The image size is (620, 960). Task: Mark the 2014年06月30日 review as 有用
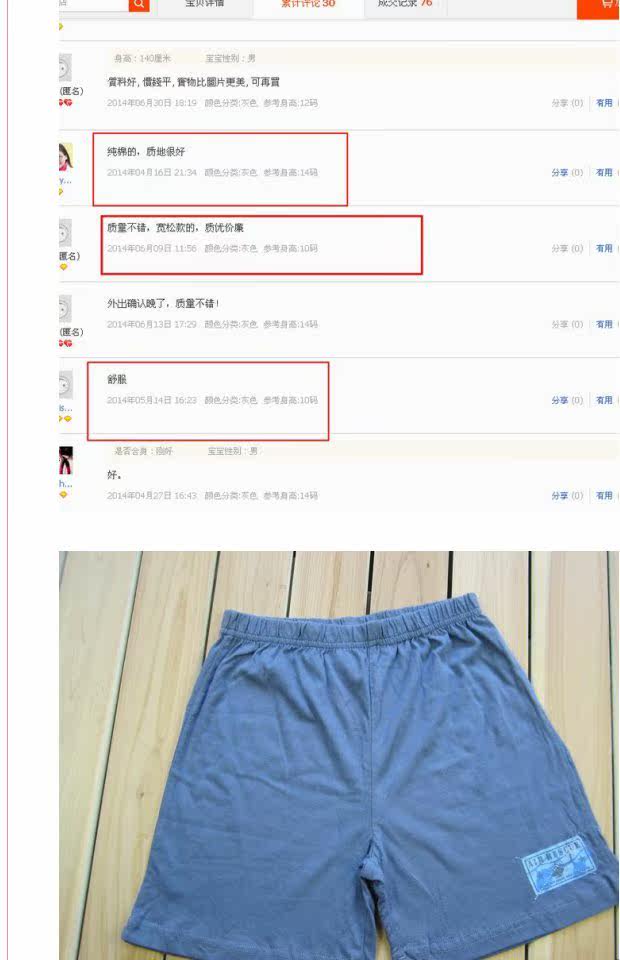coord(604,103)
